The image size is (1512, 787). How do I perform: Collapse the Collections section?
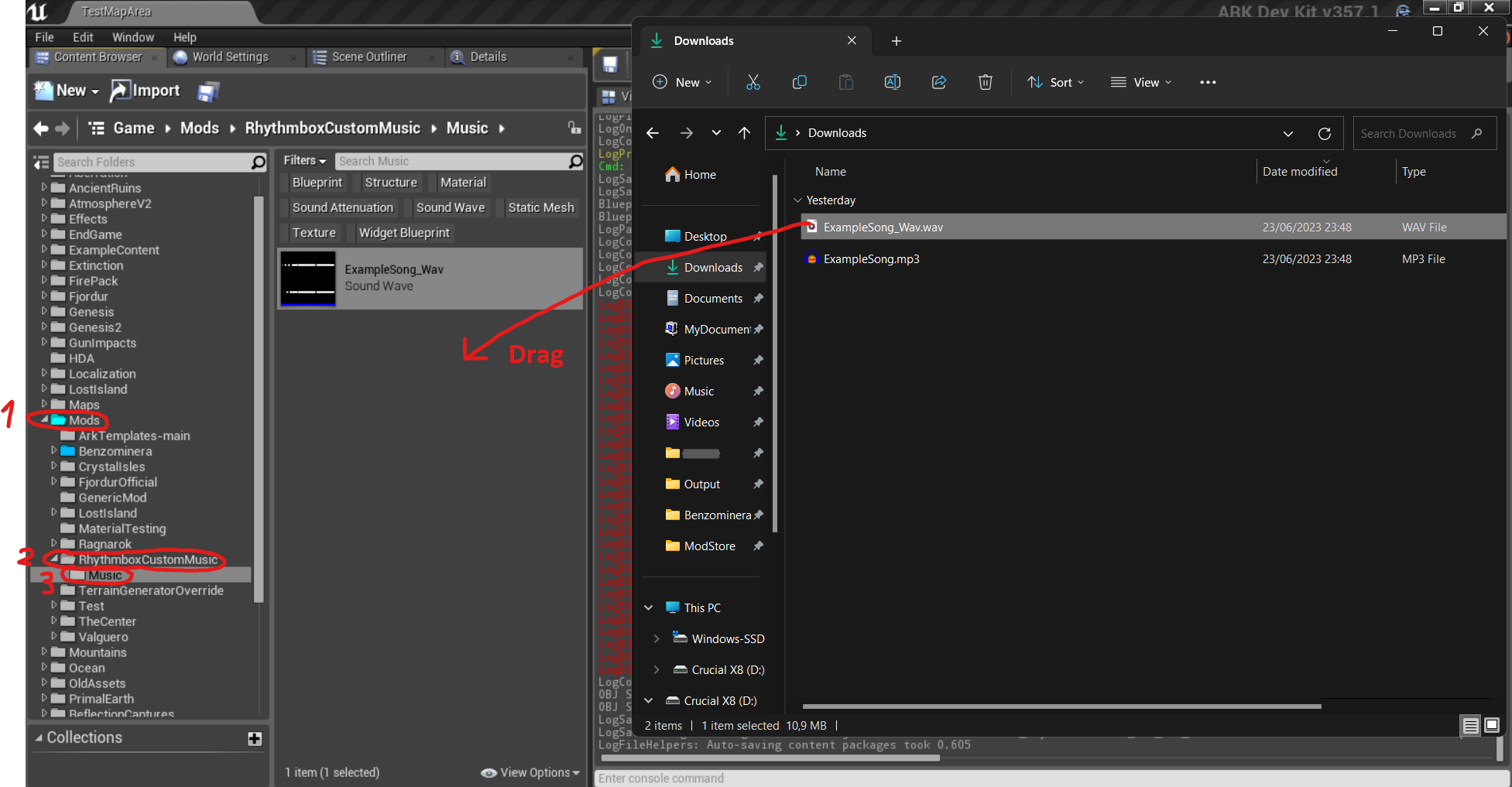(39, 737)
